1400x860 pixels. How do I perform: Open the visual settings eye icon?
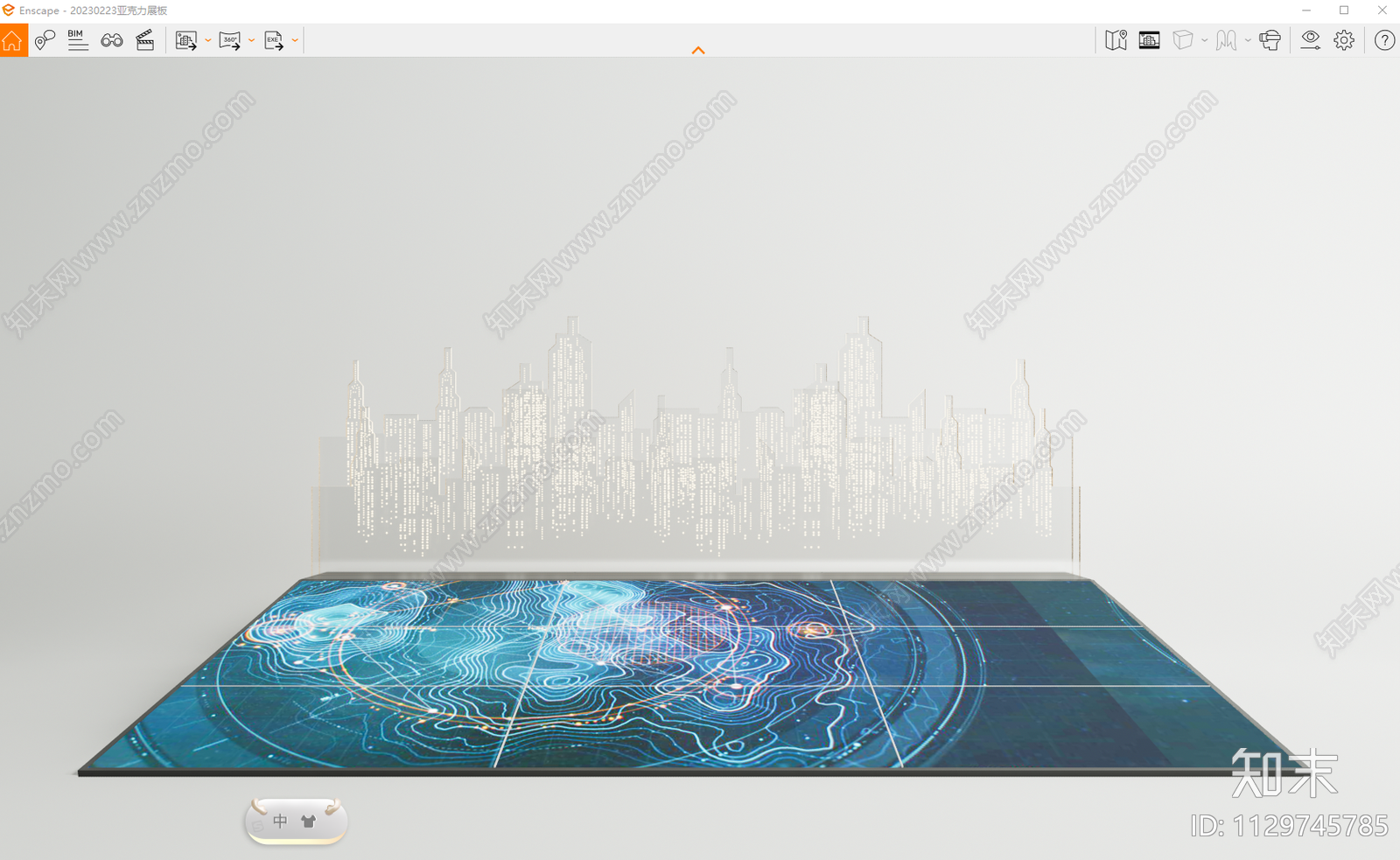1310,40
